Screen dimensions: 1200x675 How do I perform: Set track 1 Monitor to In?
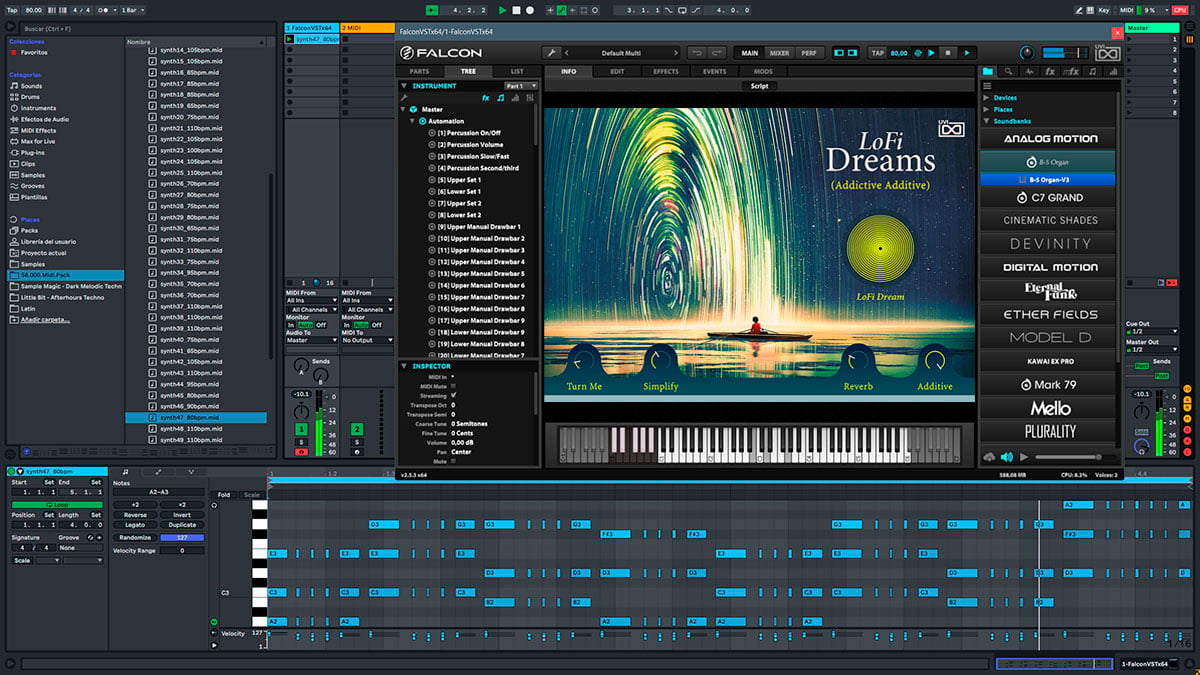coord(291,325)
